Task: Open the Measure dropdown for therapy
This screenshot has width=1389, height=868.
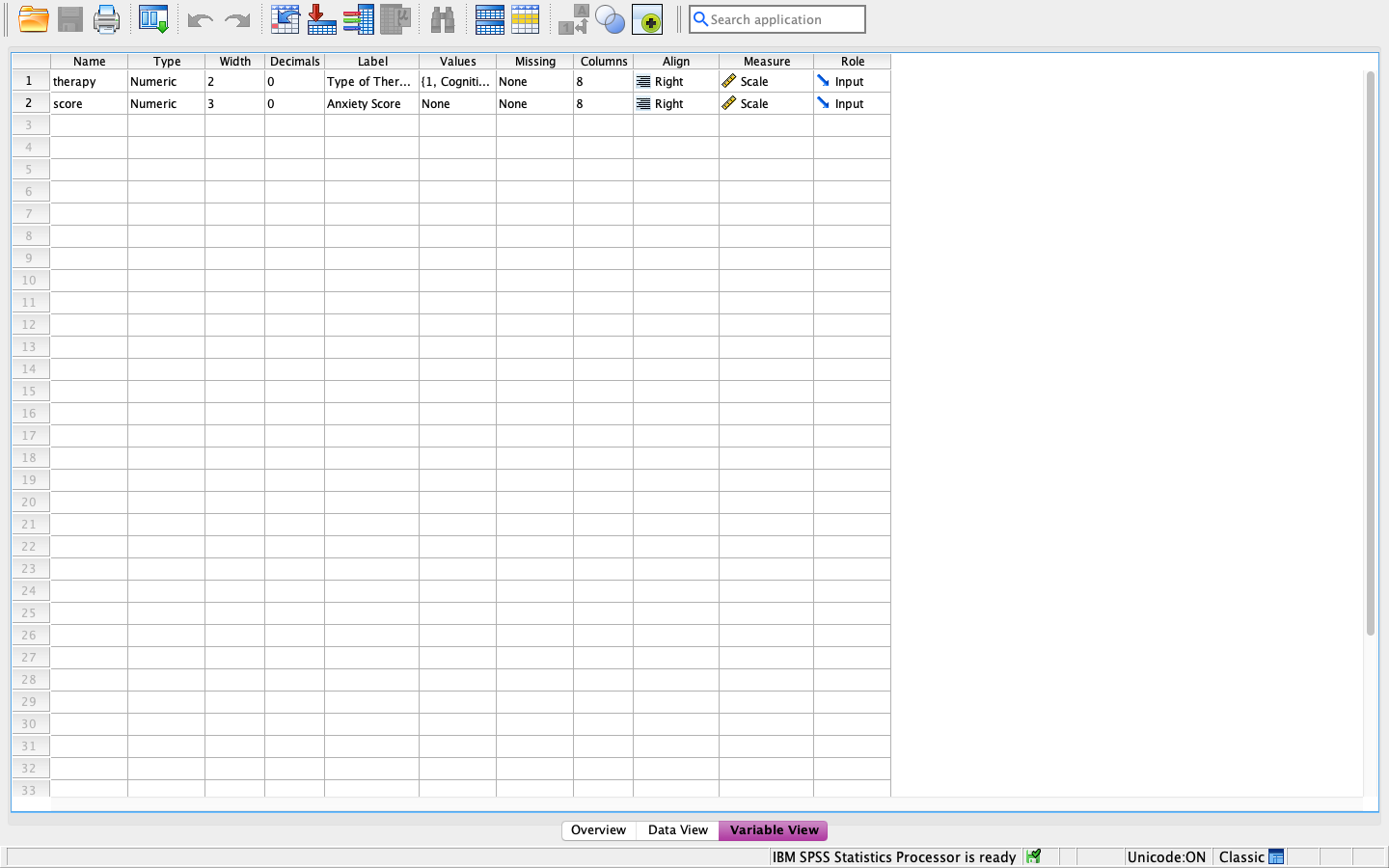Action: [766, 81]
